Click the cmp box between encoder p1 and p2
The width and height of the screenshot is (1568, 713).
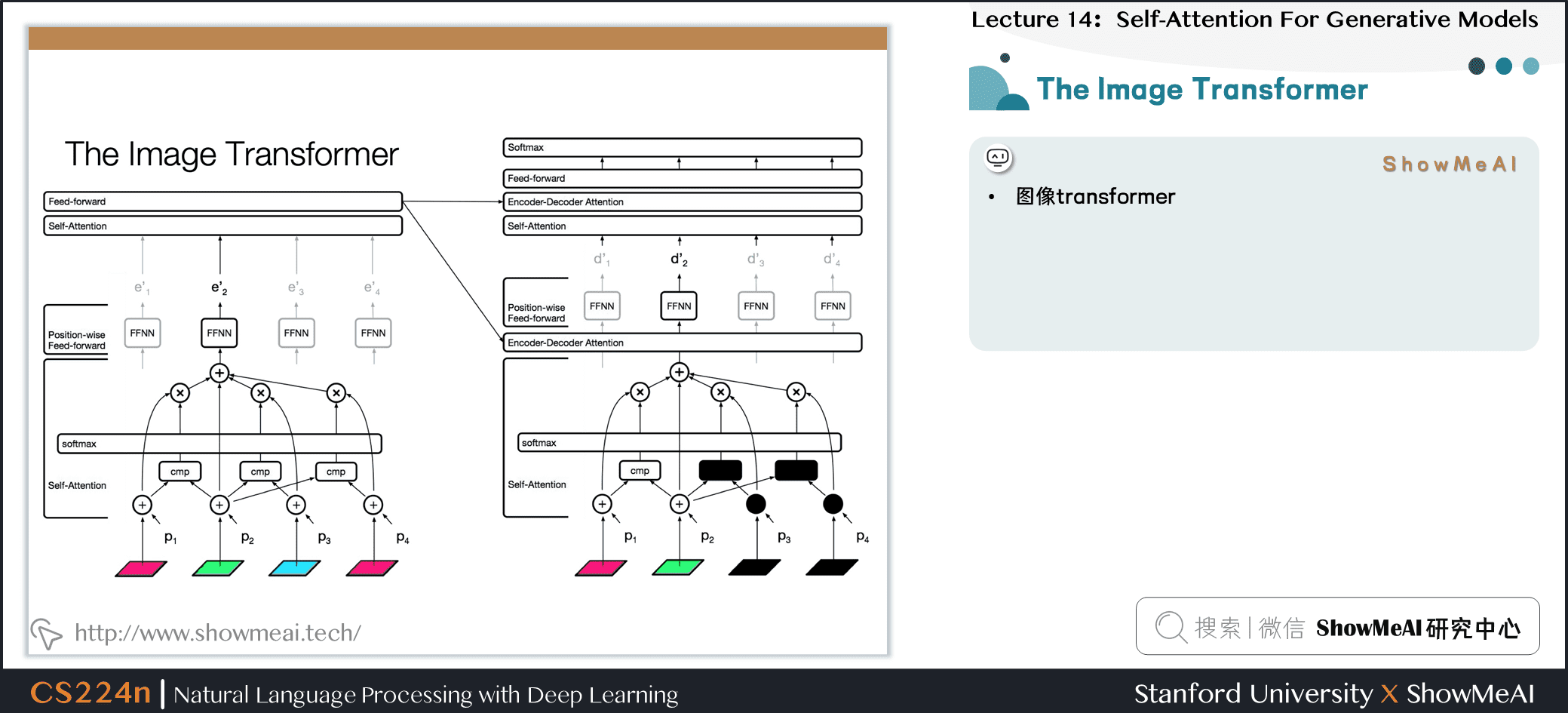pyautogui.click(x=180, y=472)
